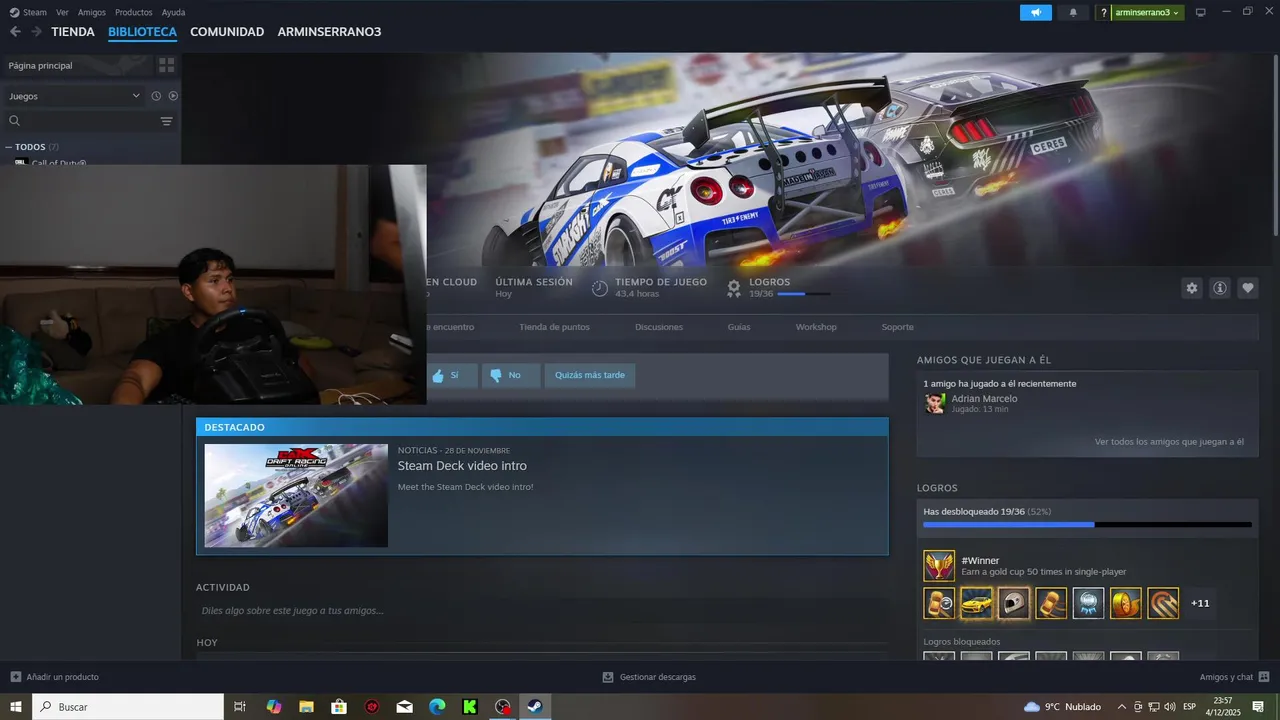Go back with the left arrow
The height and width of the screenshot is (720, 1280).
click(x=15, y=32)
